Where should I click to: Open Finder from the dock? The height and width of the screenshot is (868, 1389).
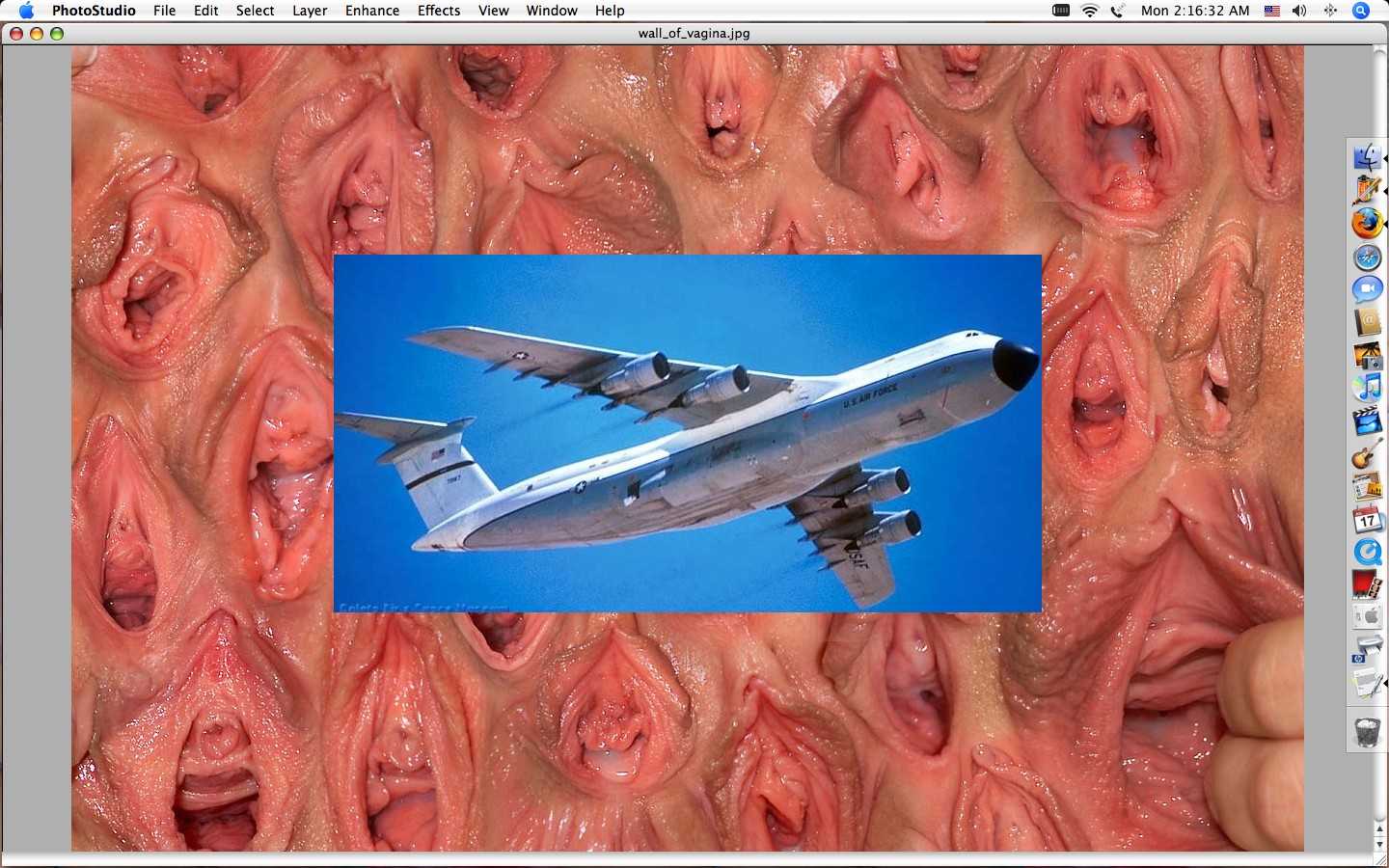pos(1367,157)
